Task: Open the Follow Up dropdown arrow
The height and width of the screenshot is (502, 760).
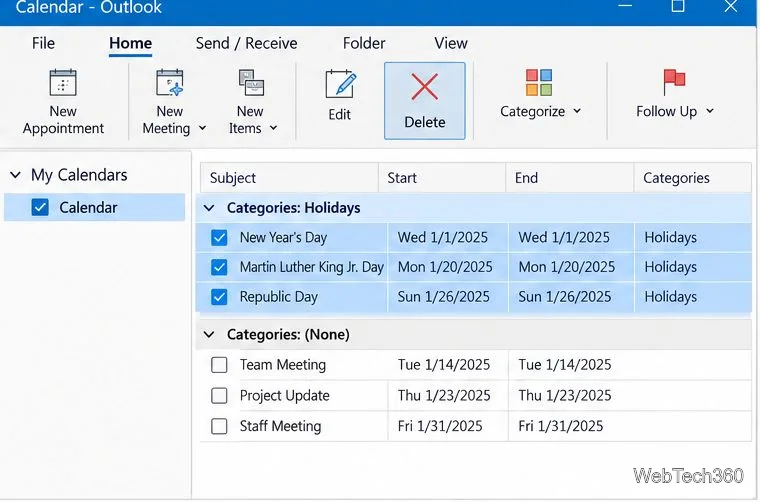Action: tap(710, 111)
